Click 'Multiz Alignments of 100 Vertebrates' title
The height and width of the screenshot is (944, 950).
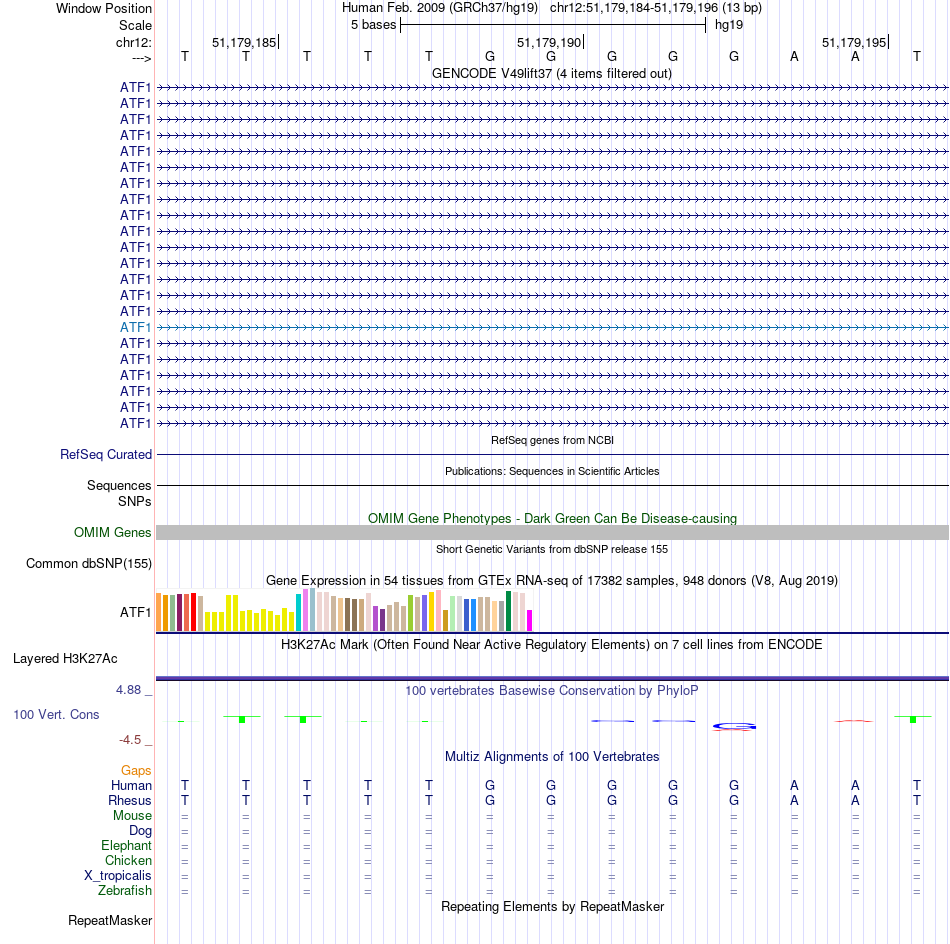(552, 757)
